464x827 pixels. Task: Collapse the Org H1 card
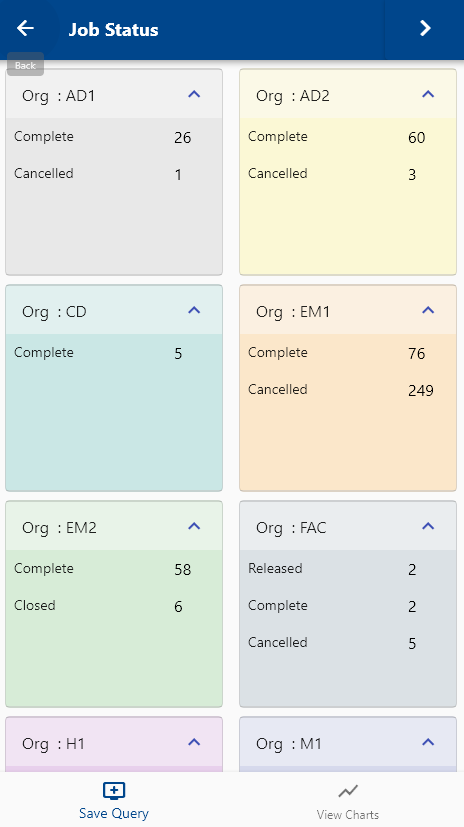(194, 742)
